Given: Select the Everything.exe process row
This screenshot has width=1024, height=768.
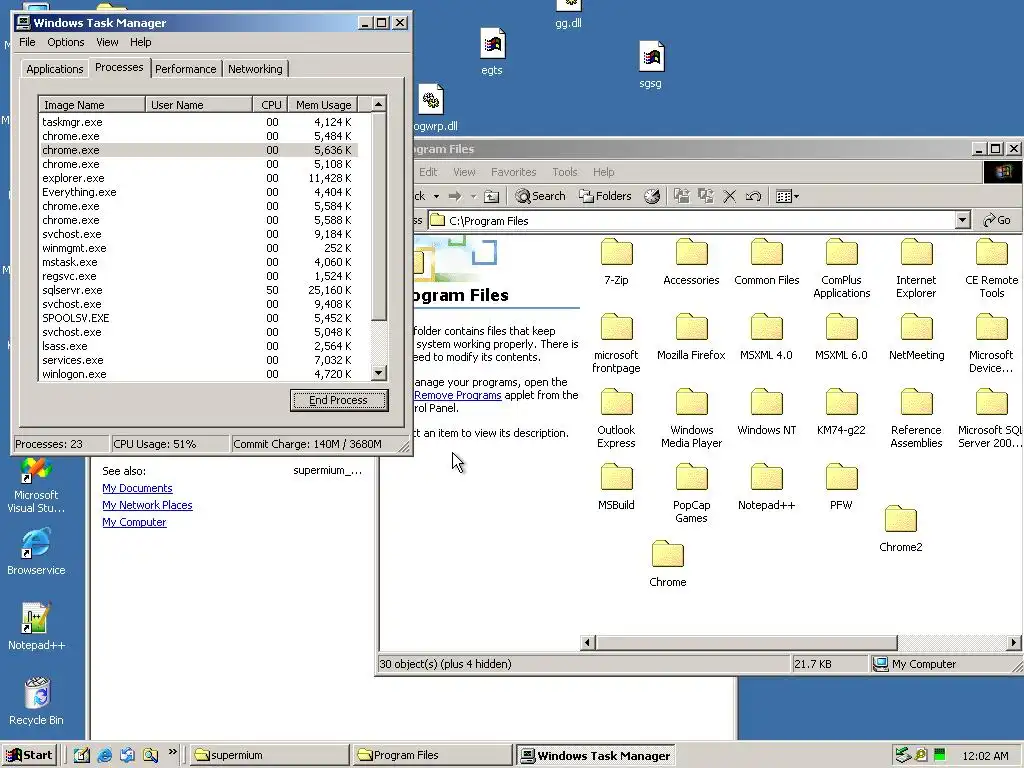Looking at the screenshot, I should 198,192.
